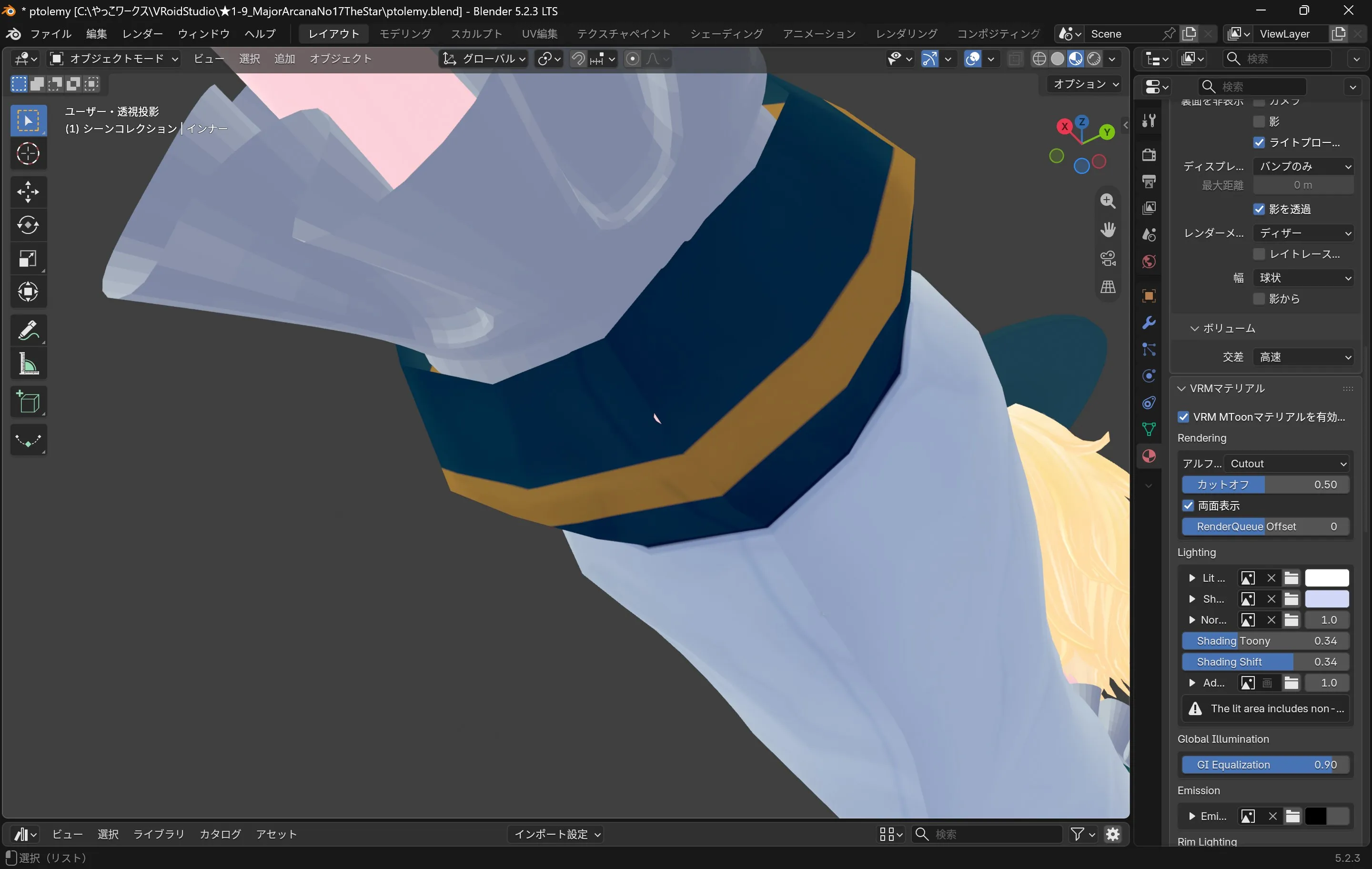This screenshot has width=1372, height=869.
Task: Uncheck the ライトプロー checkbox
Action: pos(1259,142)
